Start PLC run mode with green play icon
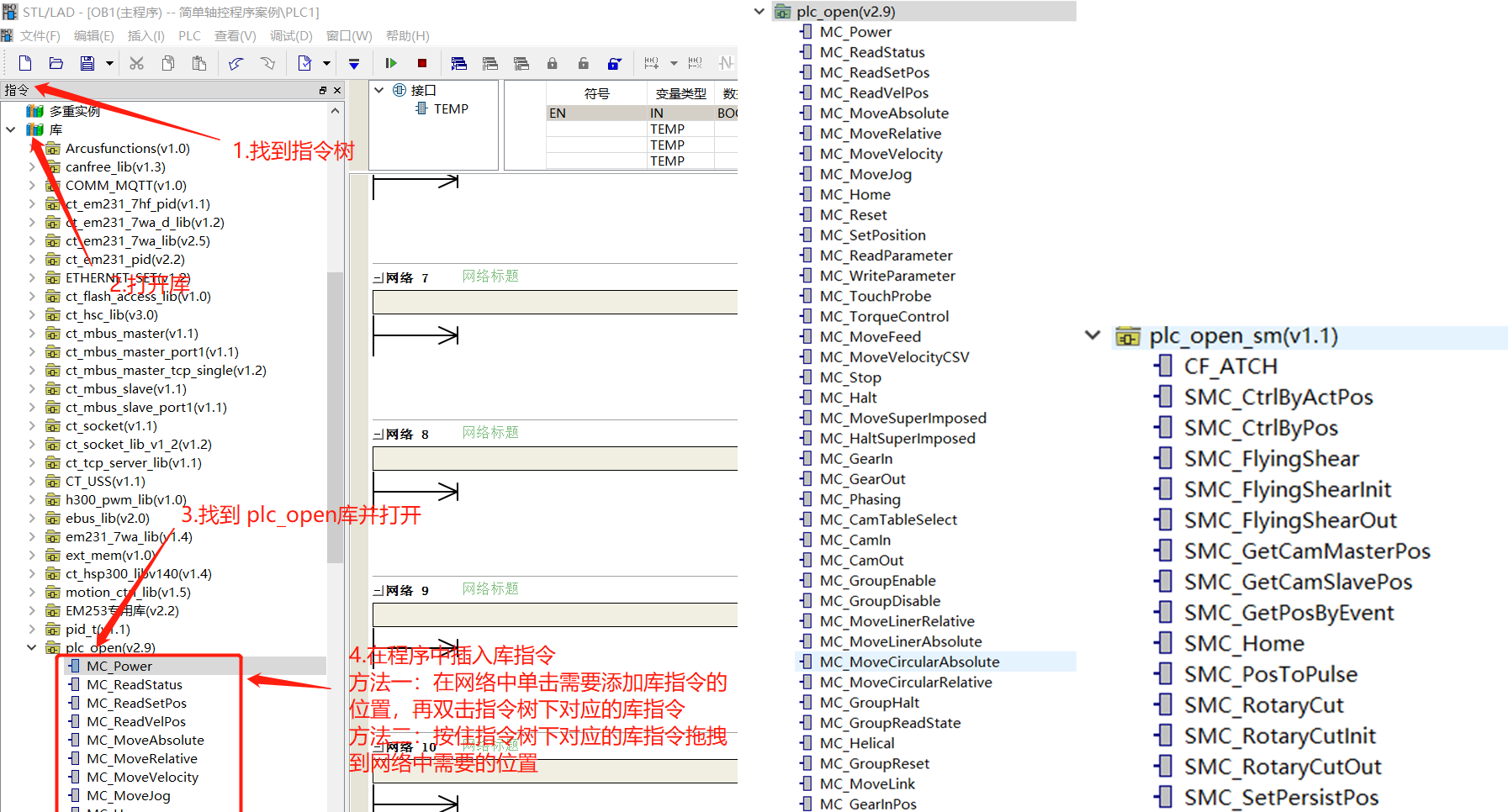This screenshot has height=812, width=1508. (390, 63)
